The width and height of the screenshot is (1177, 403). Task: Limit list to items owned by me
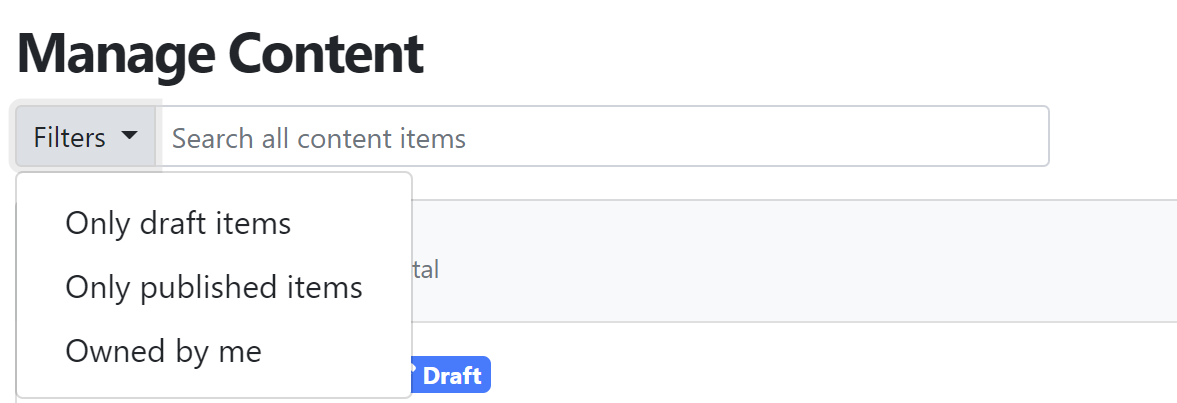(x=164, y=351)
